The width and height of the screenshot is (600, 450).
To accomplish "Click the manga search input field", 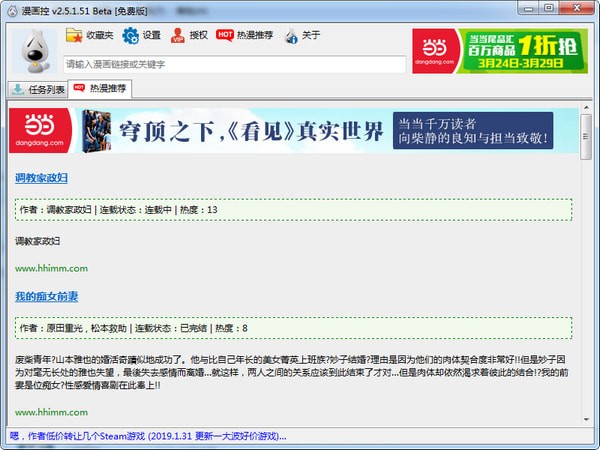I will click(x=235, y=64).
